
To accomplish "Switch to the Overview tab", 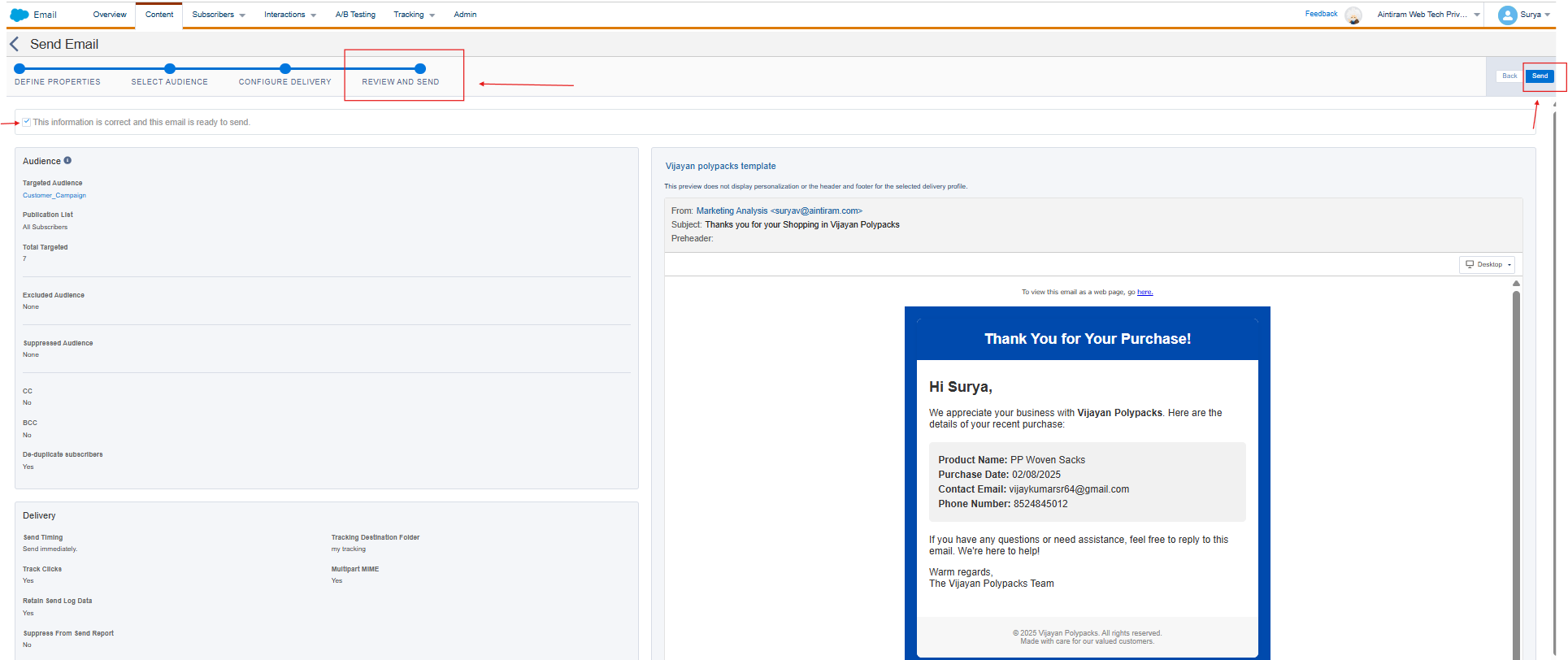I will (x=110, y=15).
